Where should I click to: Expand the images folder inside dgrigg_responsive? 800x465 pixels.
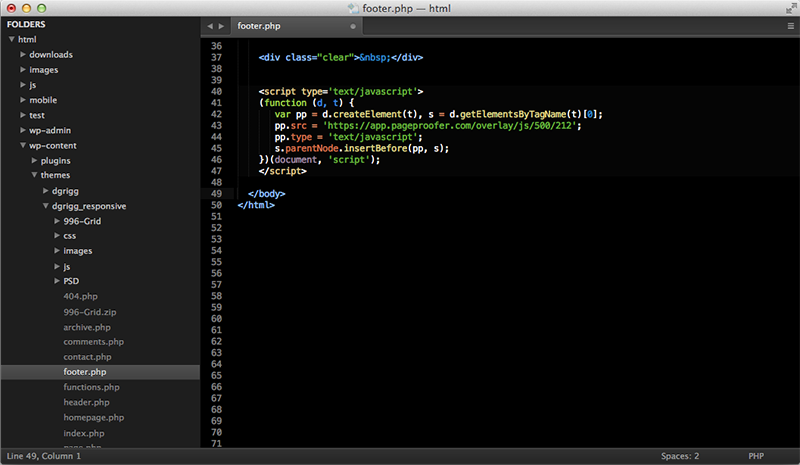click(57, 251)
